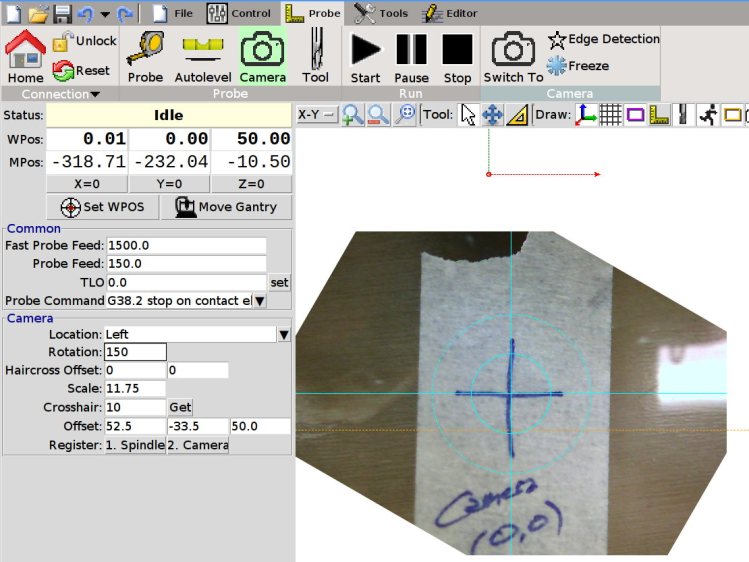The height and width of the screenshot is (562, 749).
Task: Select the tape-measure Probe icon
Action: click(145, 55)
